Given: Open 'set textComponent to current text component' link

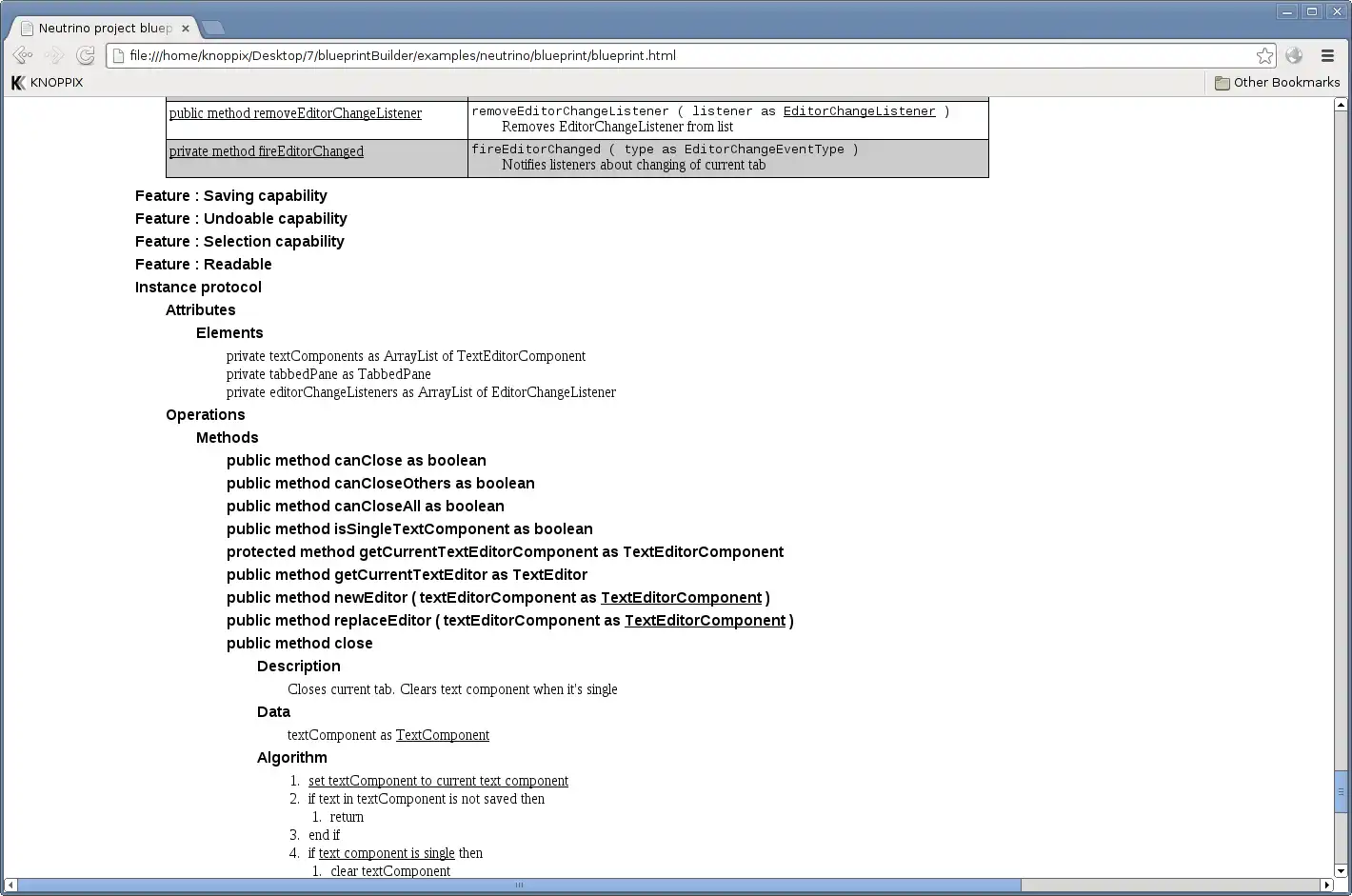Looking at the screenshot, I should 438,781.
